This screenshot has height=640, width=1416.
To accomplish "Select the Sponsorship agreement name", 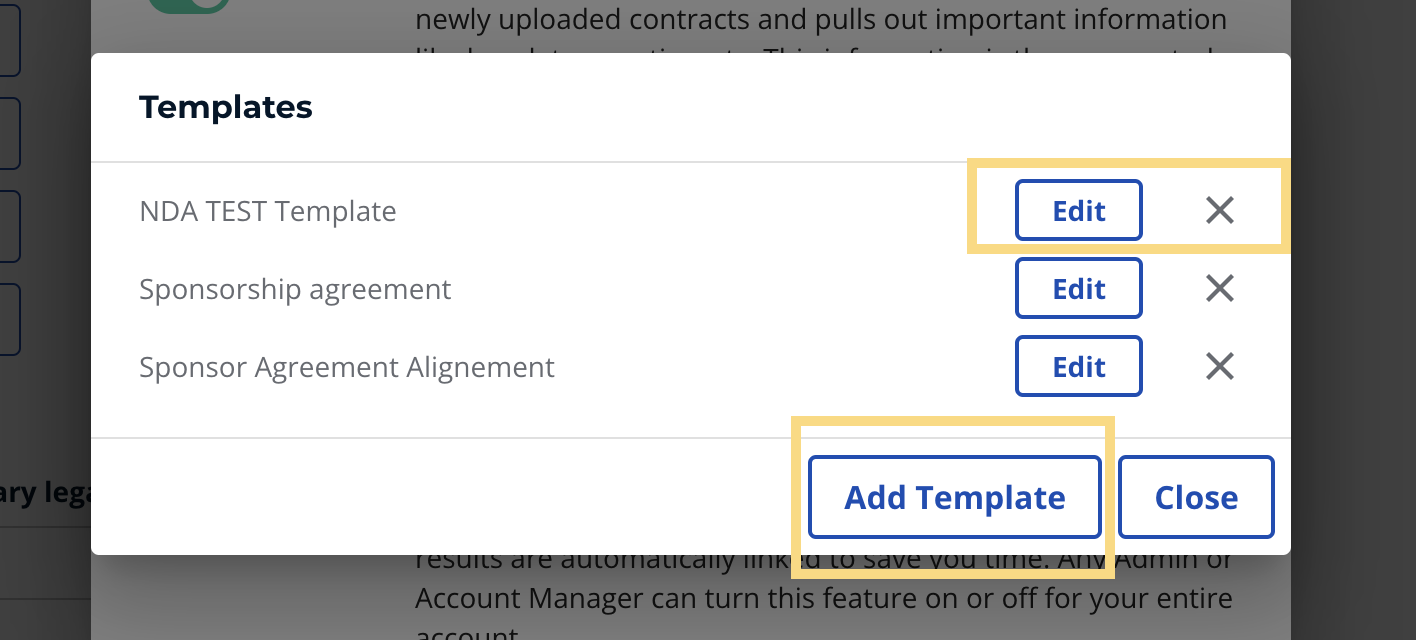I will 295,289.
